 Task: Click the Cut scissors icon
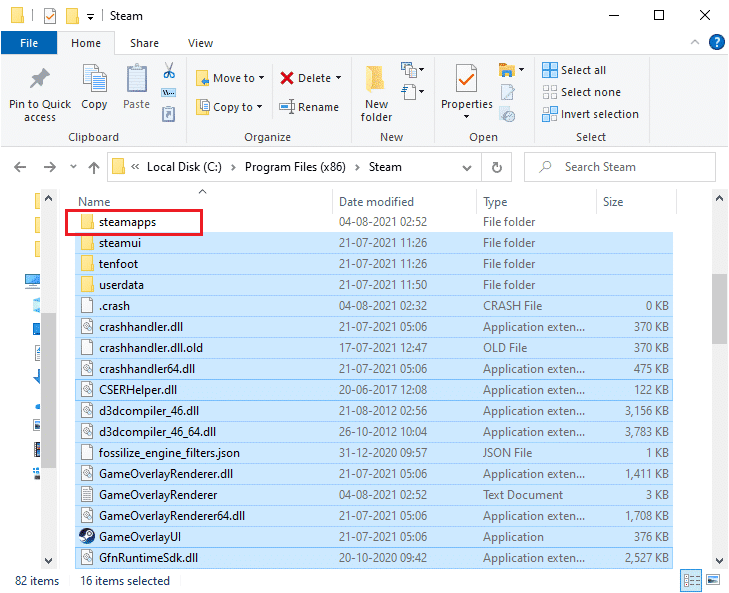tap(169, 70)
